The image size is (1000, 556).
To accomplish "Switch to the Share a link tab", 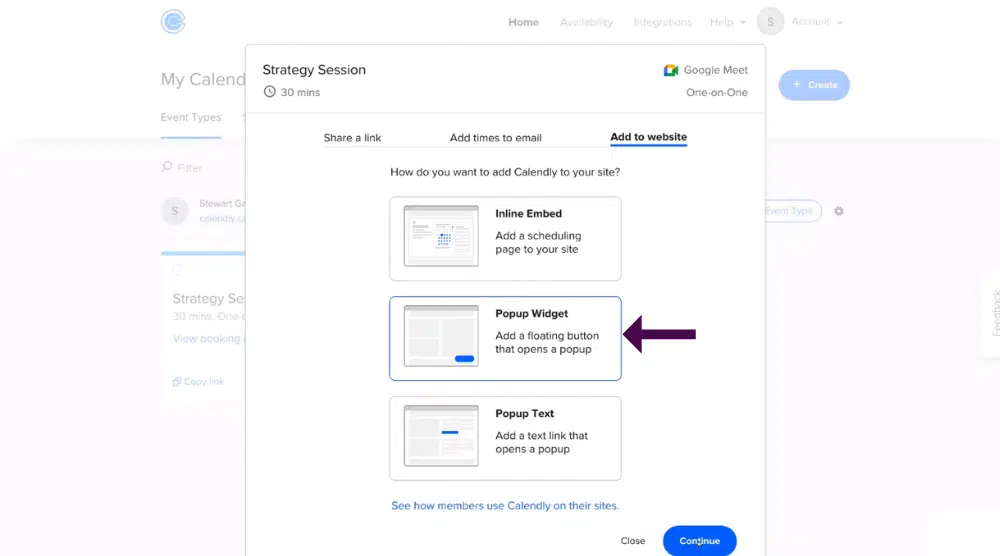I will coord(352,138).
